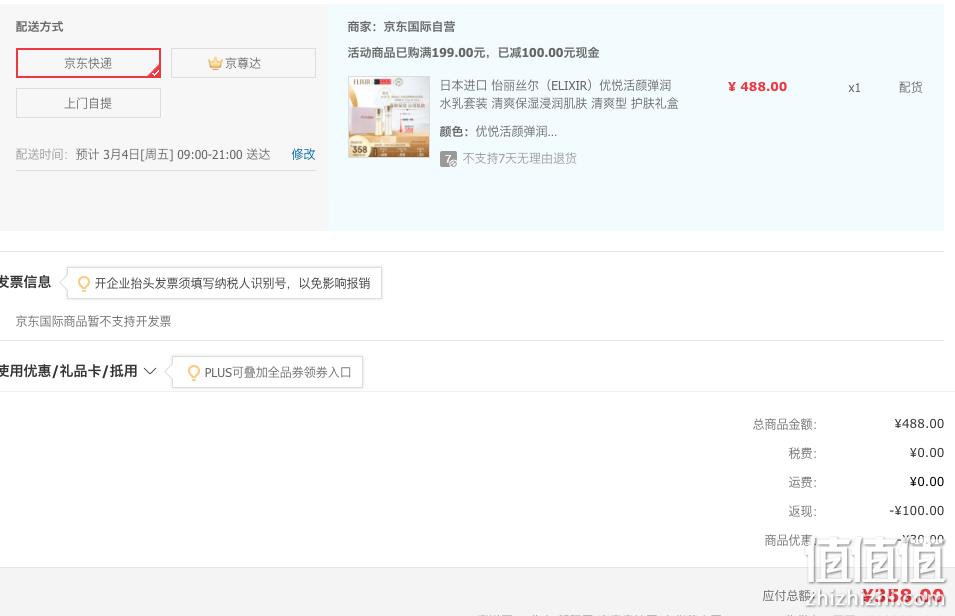Click the 税费 value ¥0.00
This screenshot has width=955, height=616.
pos(927,453)
